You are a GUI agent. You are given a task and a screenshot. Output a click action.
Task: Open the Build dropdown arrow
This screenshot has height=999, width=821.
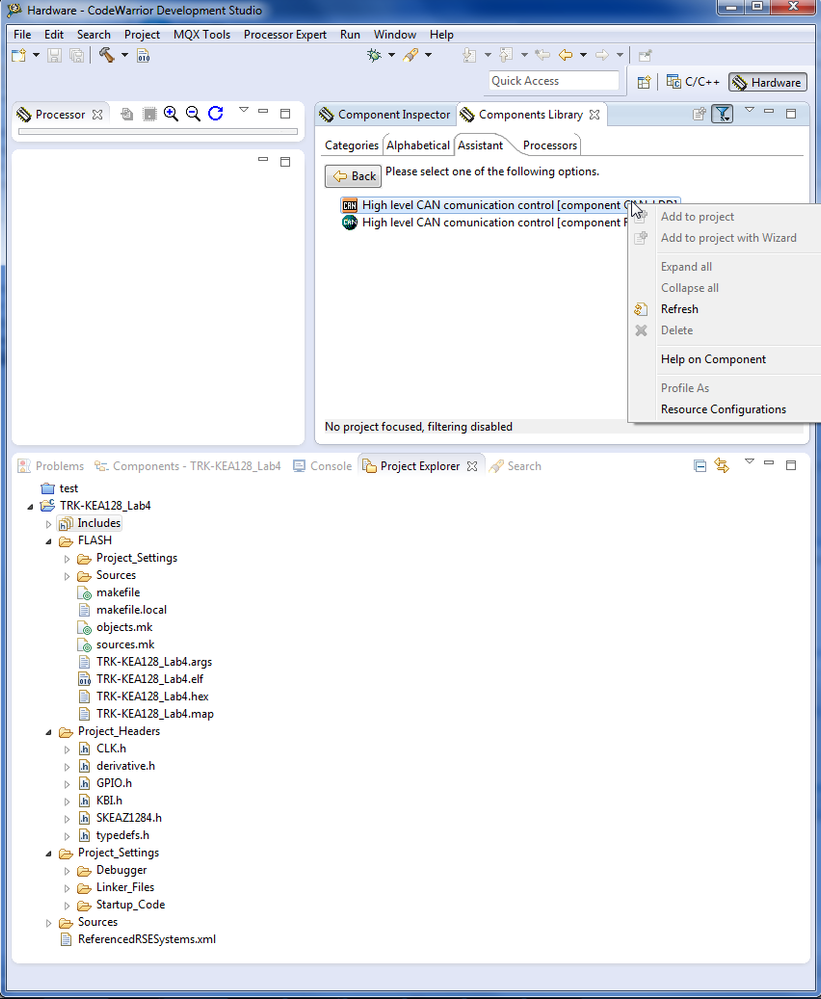coord(125,55)
